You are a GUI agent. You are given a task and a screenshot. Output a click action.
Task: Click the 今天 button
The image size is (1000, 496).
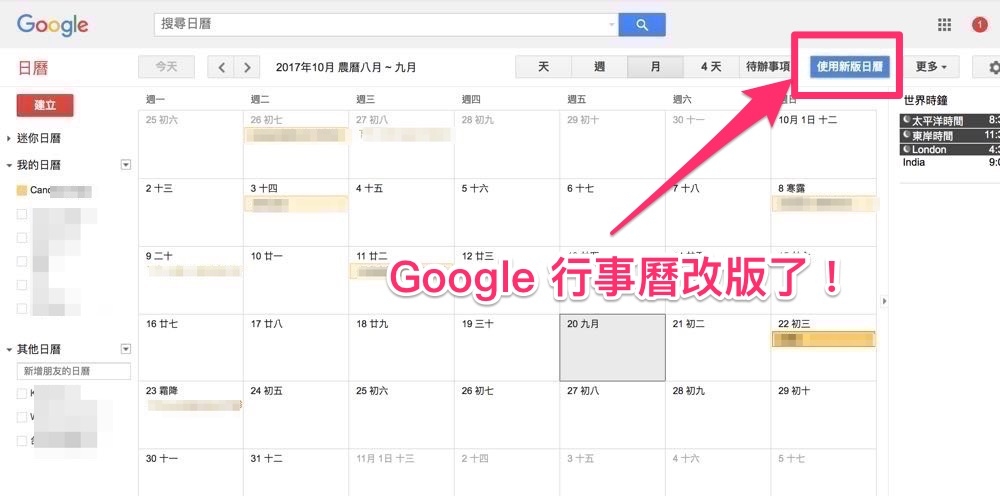tap(166, 67)
